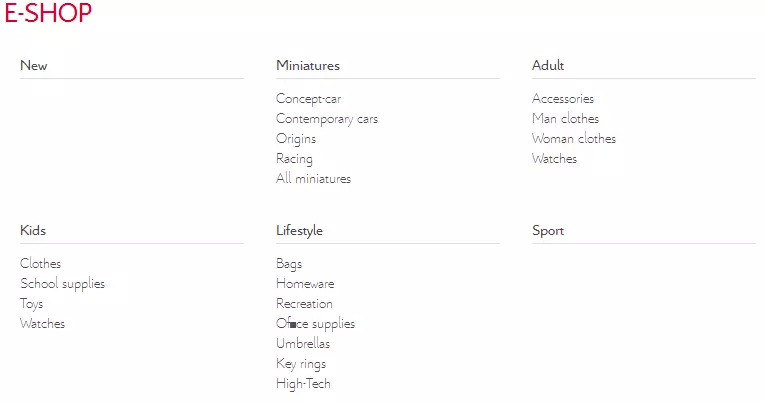Open the New category heading
The image size is (764, 403).
[34, 66]
